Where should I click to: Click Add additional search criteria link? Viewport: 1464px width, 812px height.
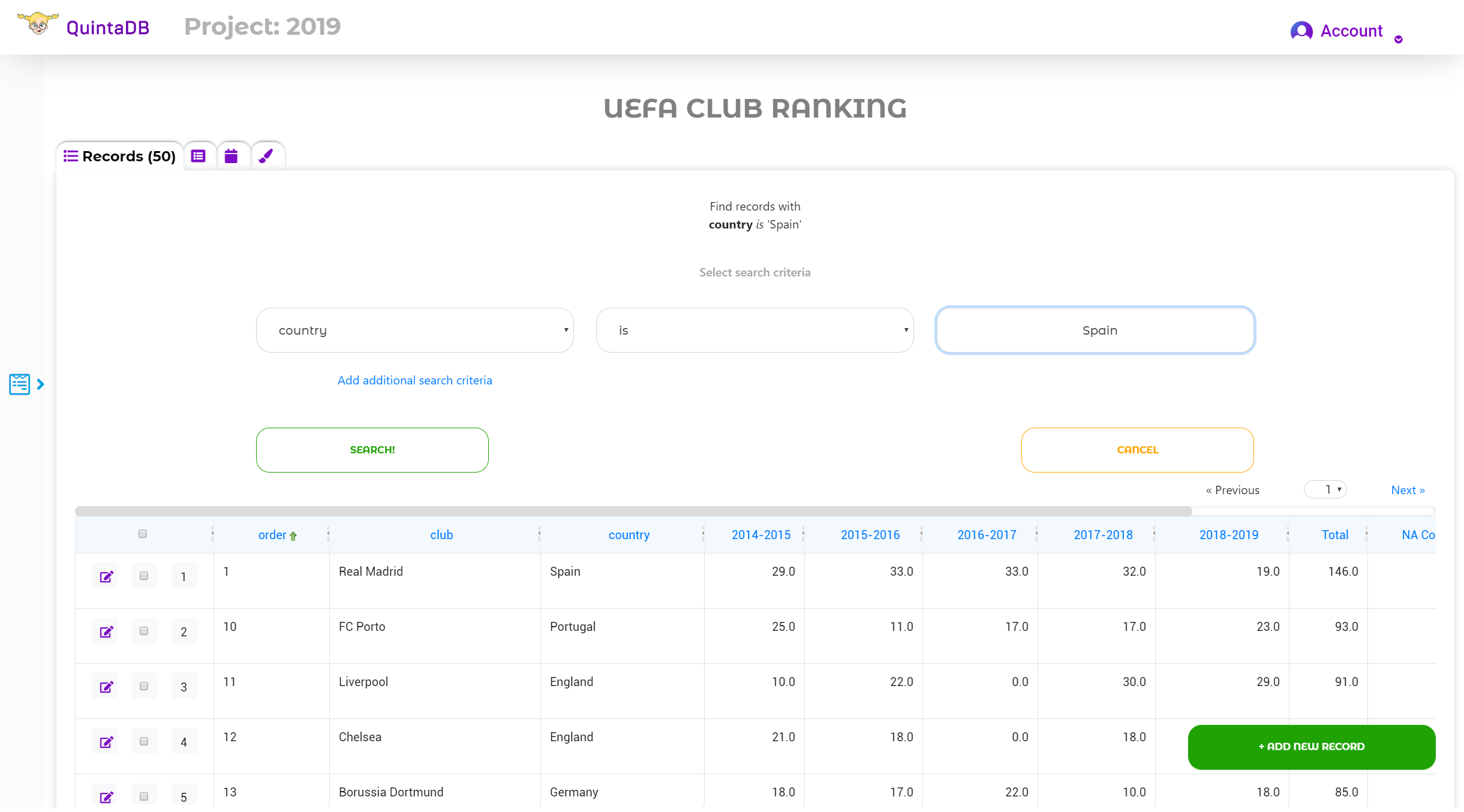(415, 380)
